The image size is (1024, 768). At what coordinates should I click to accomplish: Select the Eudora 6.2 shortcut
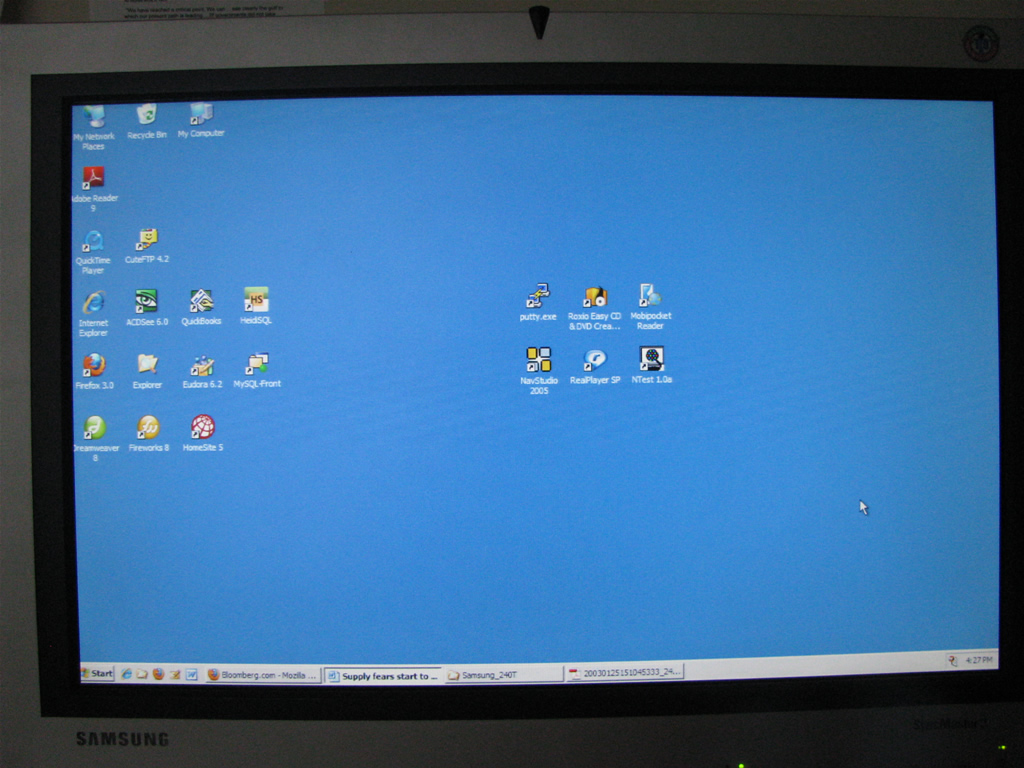point(202,371)
